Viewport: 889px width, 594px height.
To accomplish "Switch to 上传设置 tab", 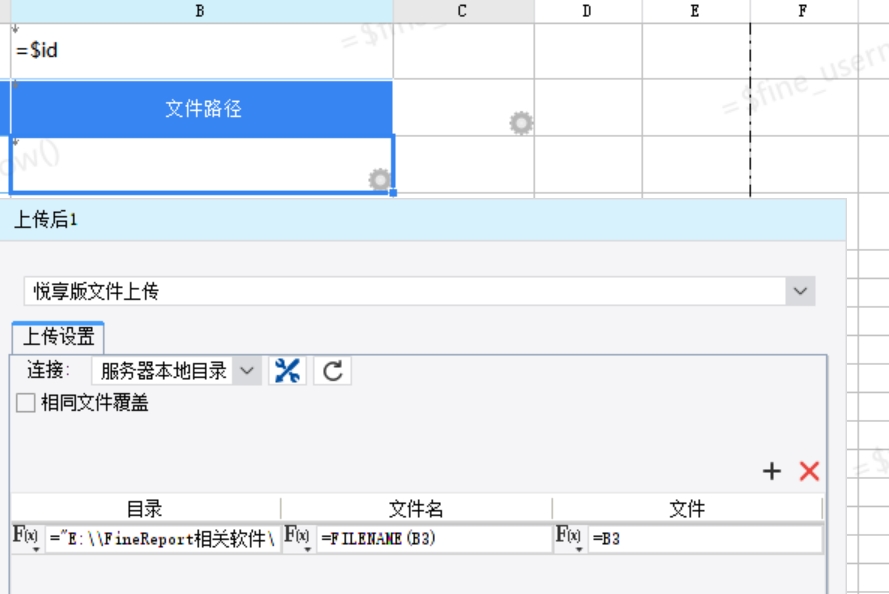I will (58, 337).
